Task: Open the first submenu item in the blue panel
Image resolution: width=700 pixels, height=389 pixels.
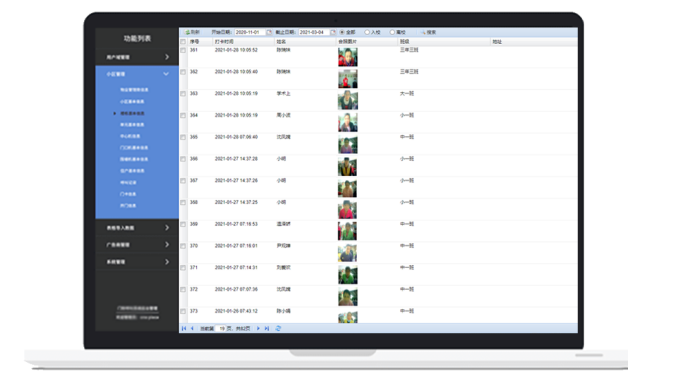Action: click(134, 90)
